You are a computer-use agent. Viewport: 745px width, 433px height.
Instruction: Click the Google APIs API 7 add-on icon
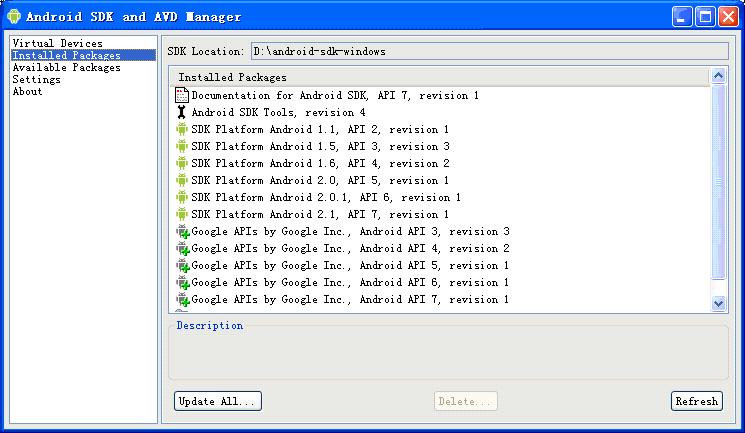[x=182, y=300]
